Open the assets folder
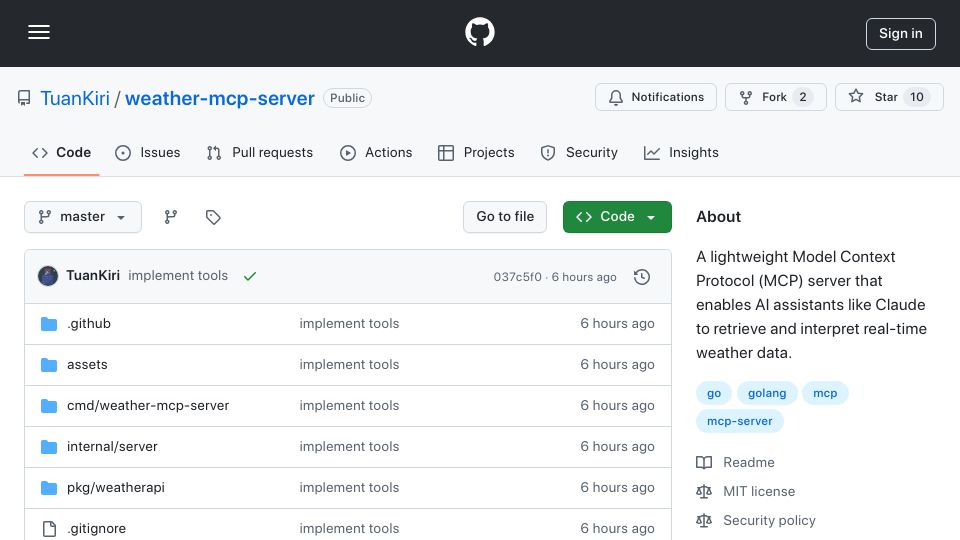The height and width of the screenshot is (540, 960). pos(87,364)
